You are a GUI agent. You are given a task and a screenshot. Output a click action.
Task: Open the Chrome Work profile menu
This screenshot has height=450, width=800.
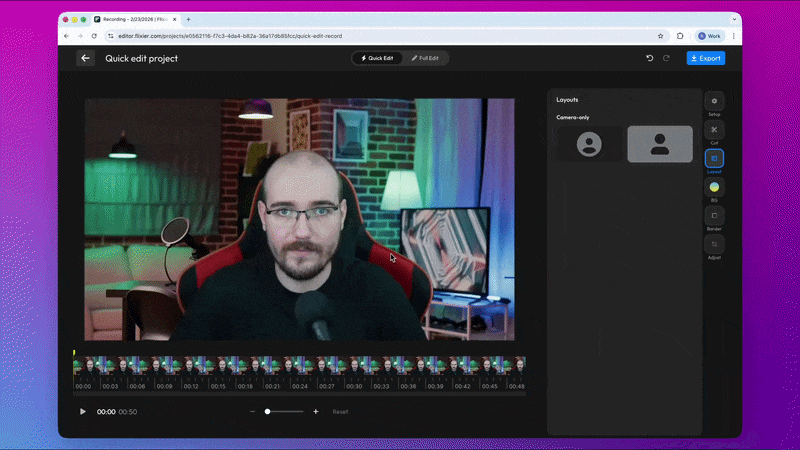point(708,35)
